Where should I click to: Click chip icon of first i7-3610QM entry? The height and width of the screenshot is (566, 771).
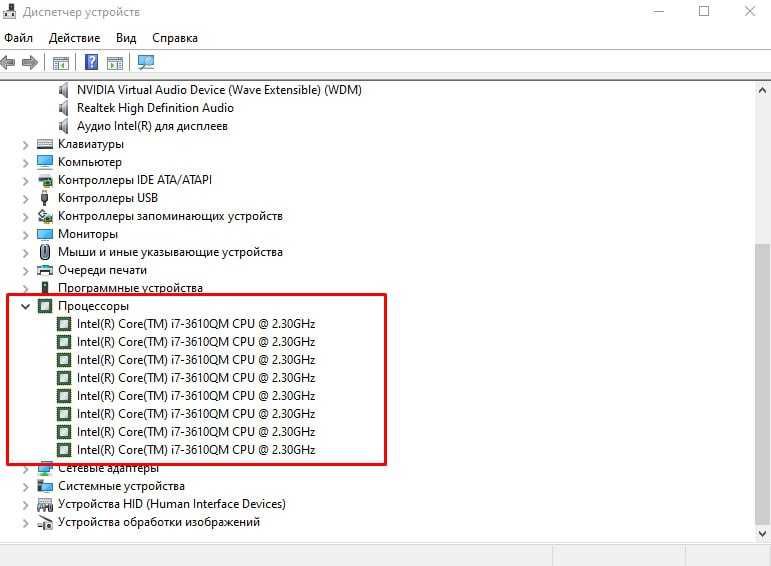(x=64, y=324)
